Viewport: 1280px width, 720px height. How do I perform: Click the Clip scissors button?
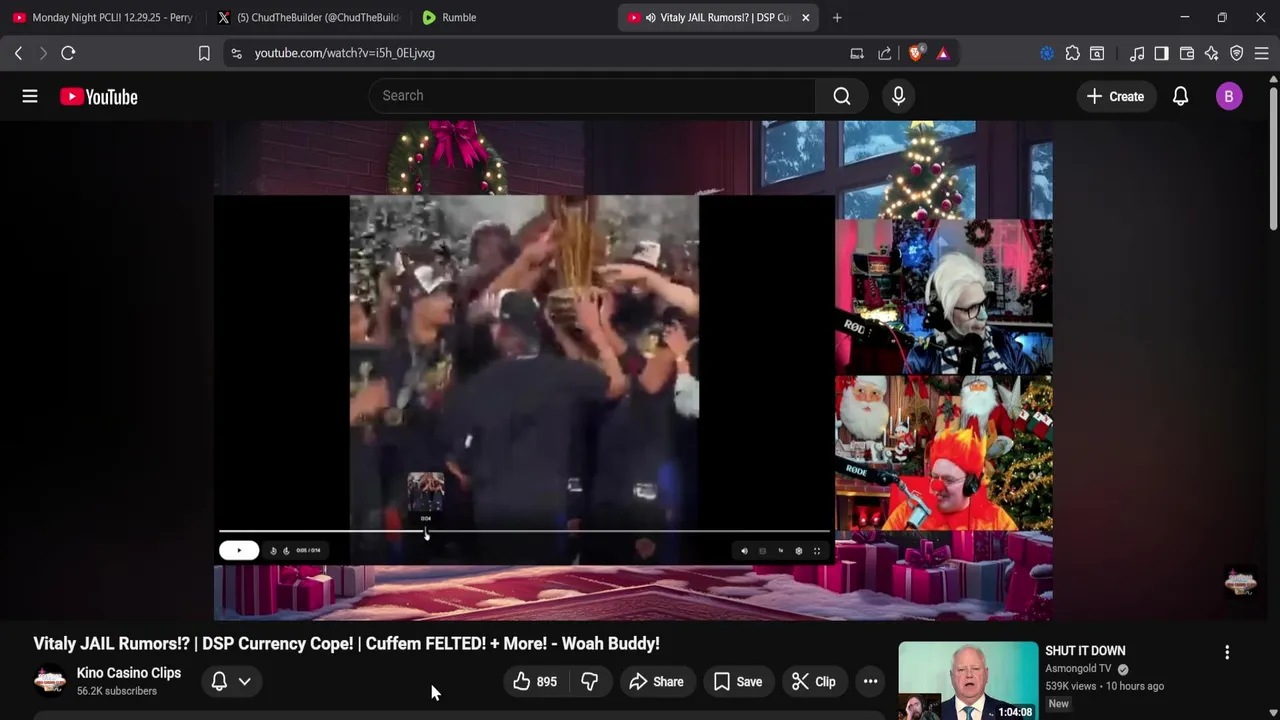click(814, 682)
